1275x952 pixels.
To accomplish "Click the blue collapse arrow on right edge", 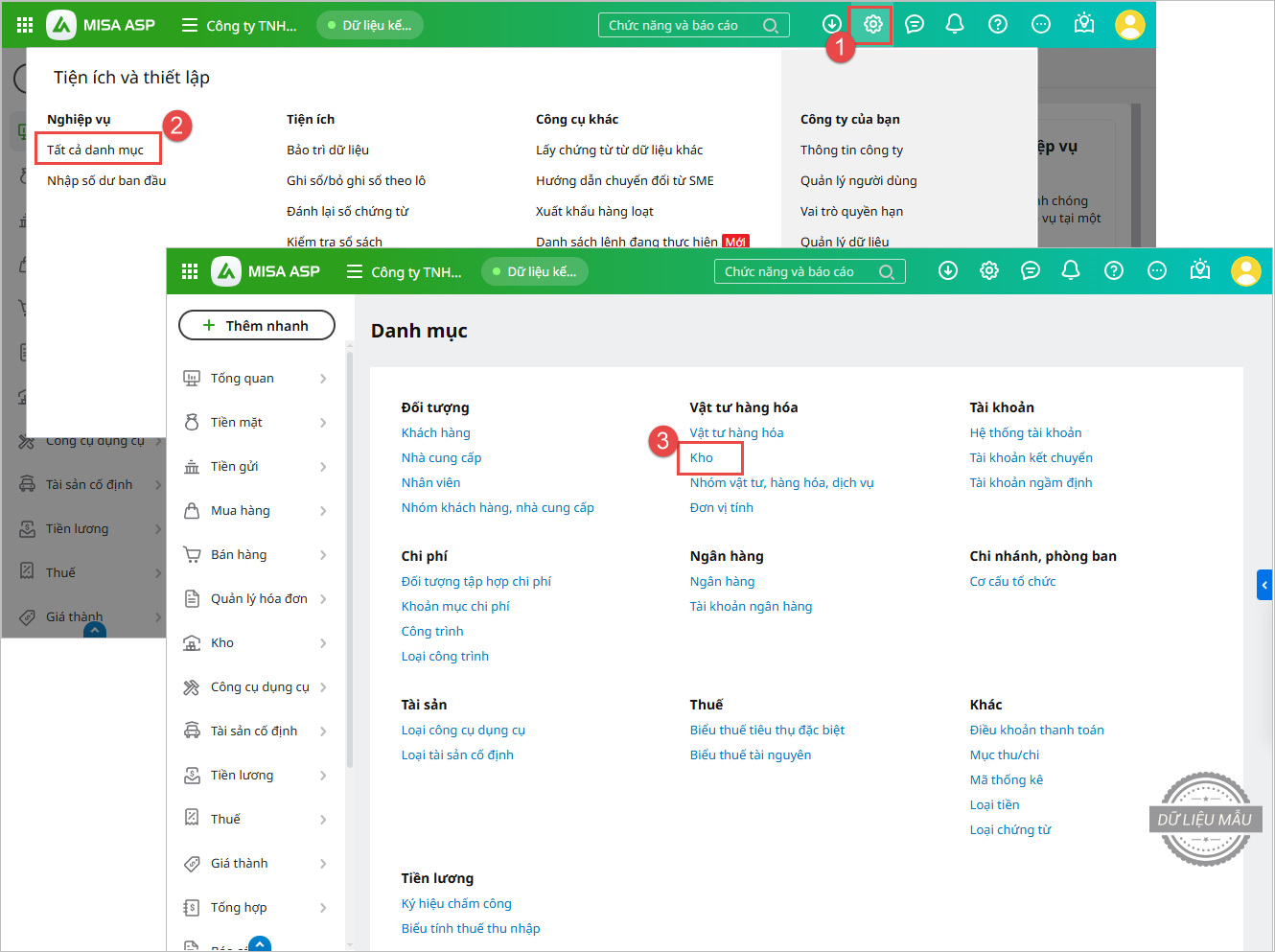I will point(1264,585).
